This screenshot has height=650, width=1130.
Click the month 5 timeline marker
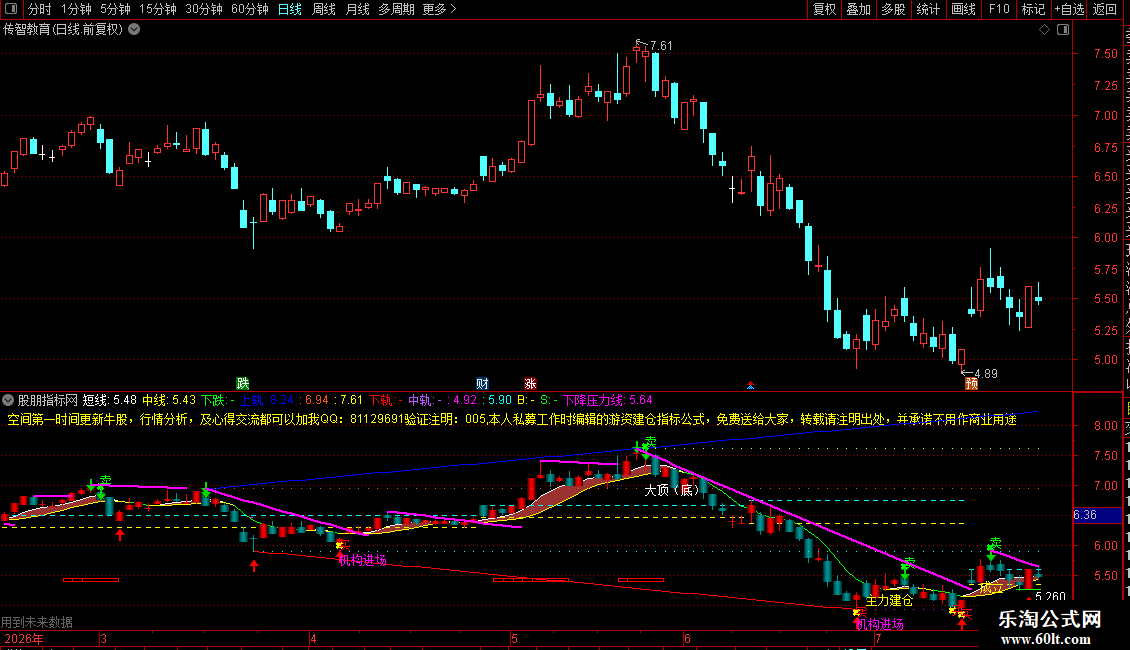(514, 638)
